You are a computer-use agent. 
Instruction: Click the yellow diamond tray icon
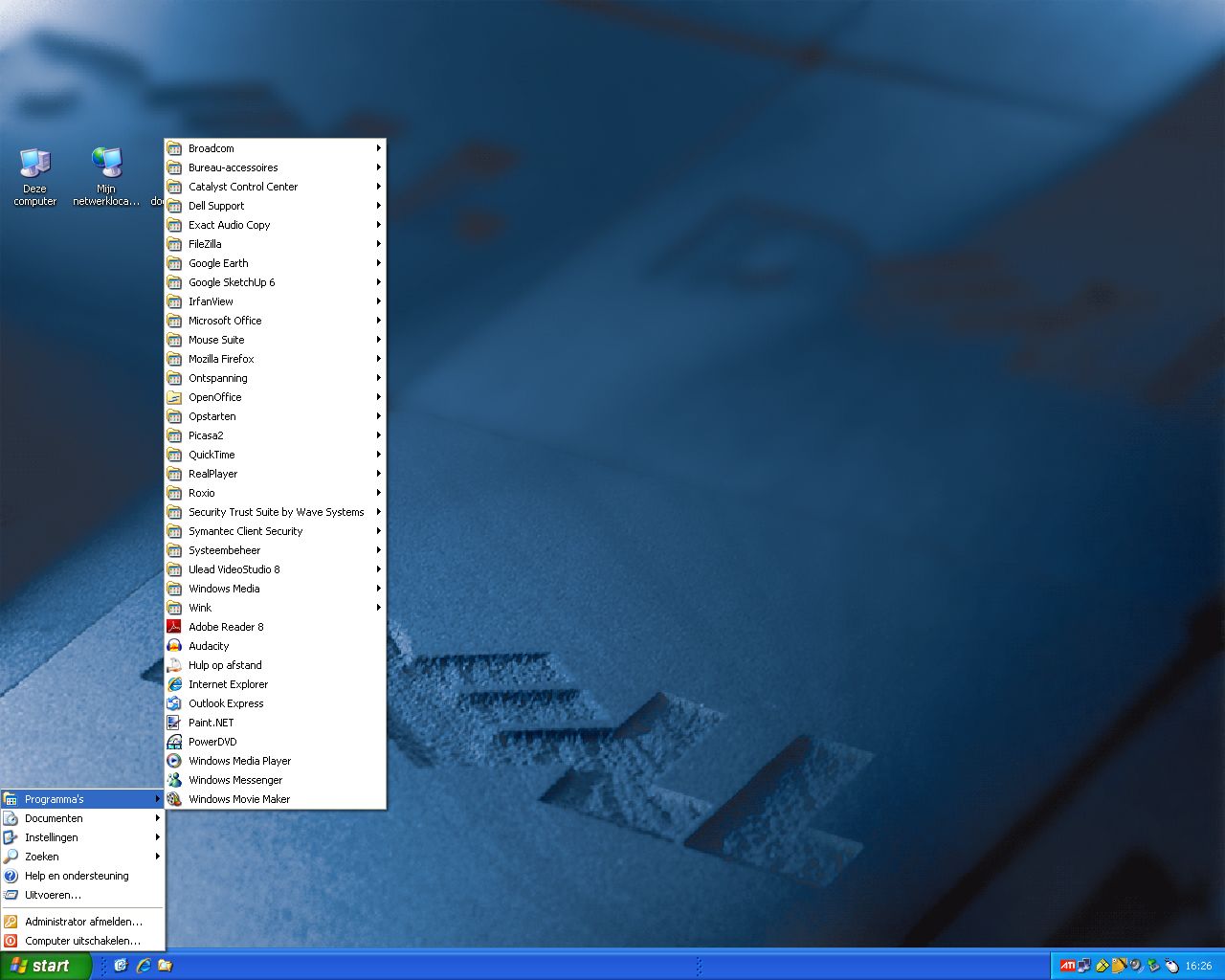pyautogui.click(x=1102, y=966)
